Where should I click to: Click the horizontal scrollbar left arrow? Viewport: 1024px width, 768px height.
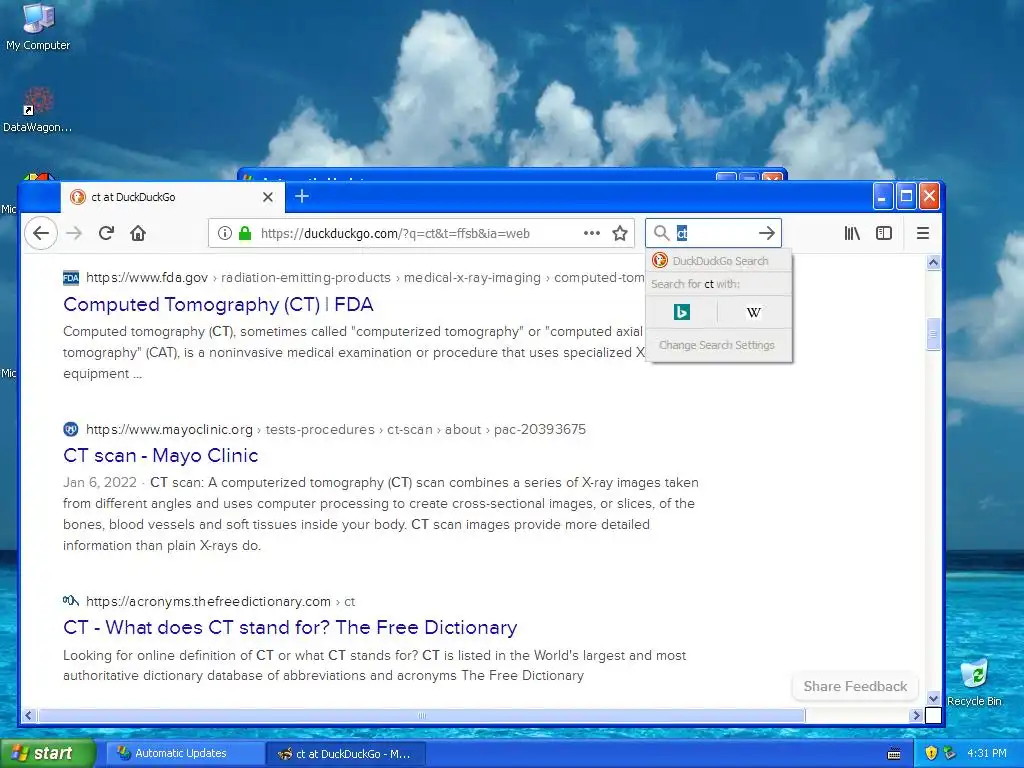[x=28, y=716]
